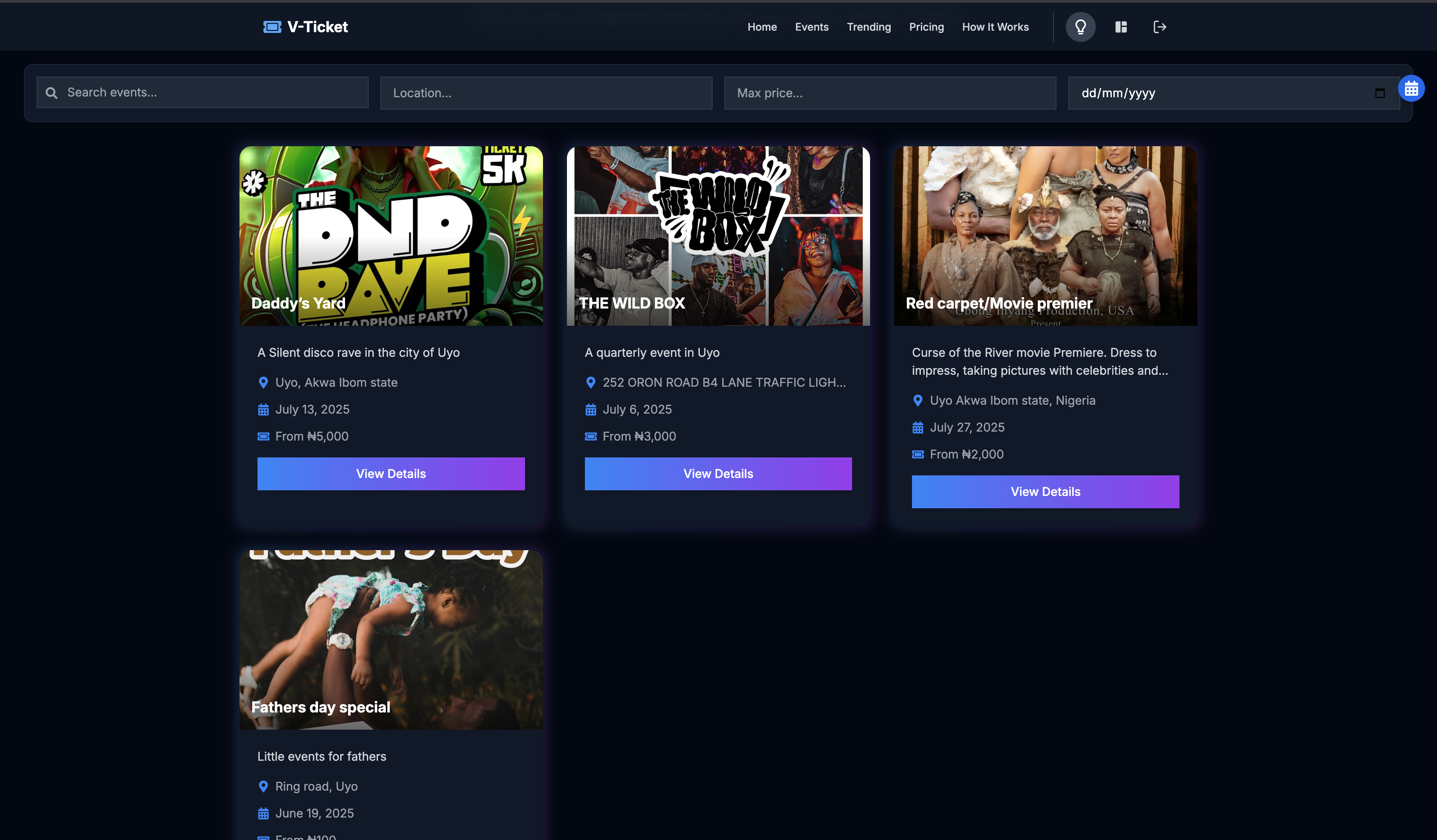Viewport: 1437px width, 840px height.
Task: Open the Trending nav link
Action: point(868,27)
